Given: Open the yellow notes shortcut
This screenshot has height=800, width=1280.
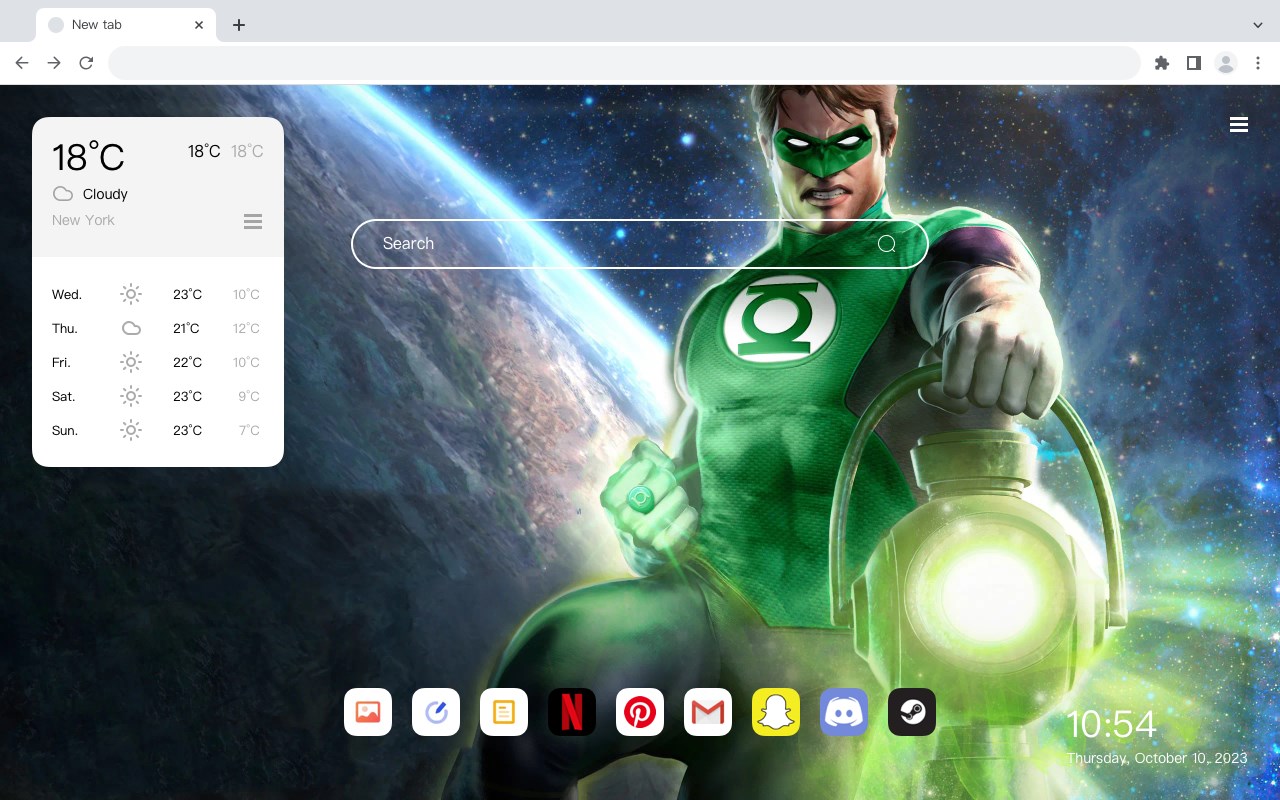Looking at the screenshot, I should (x=504, y=712).
